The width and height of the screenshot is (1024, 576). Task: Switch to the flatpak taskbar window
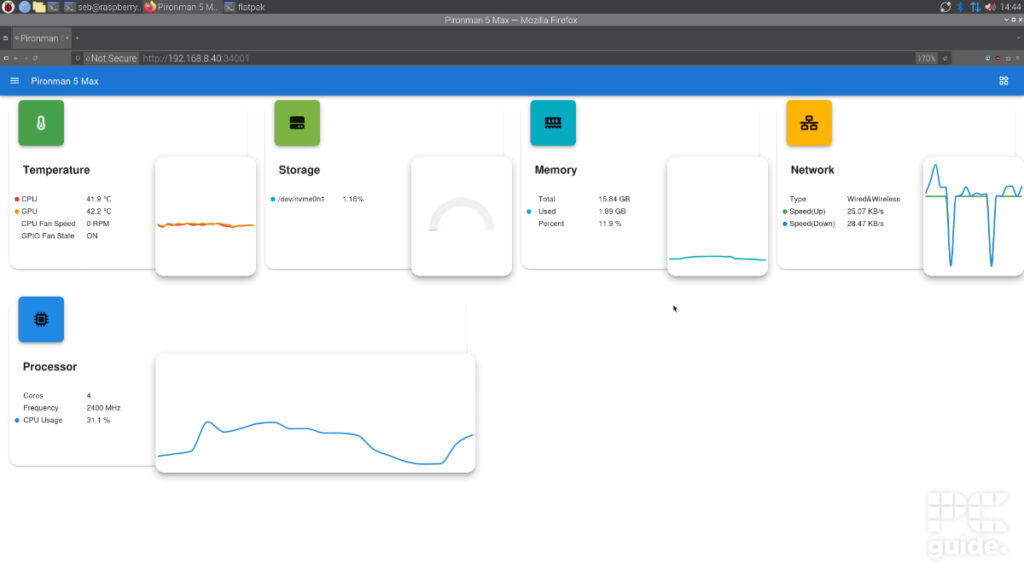pyautogui.click(x=245, y=7)
